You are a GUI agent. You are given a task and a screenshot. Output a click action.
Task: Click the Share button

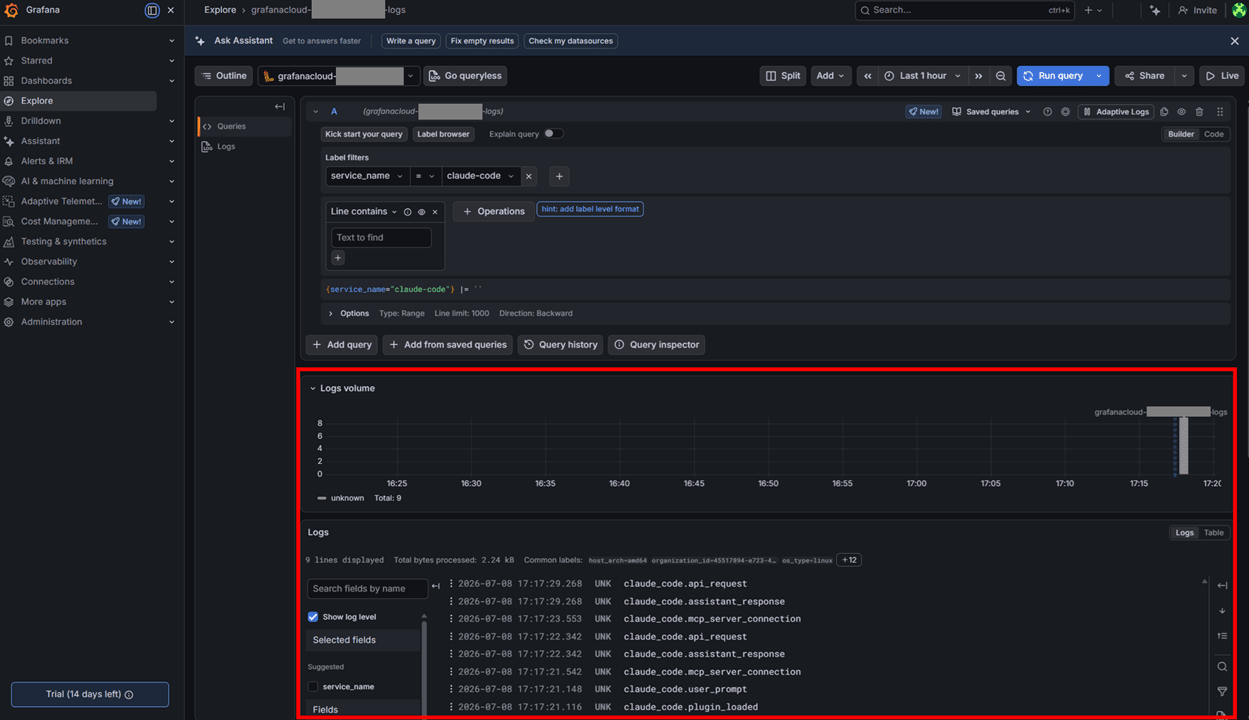[1144, 76]
